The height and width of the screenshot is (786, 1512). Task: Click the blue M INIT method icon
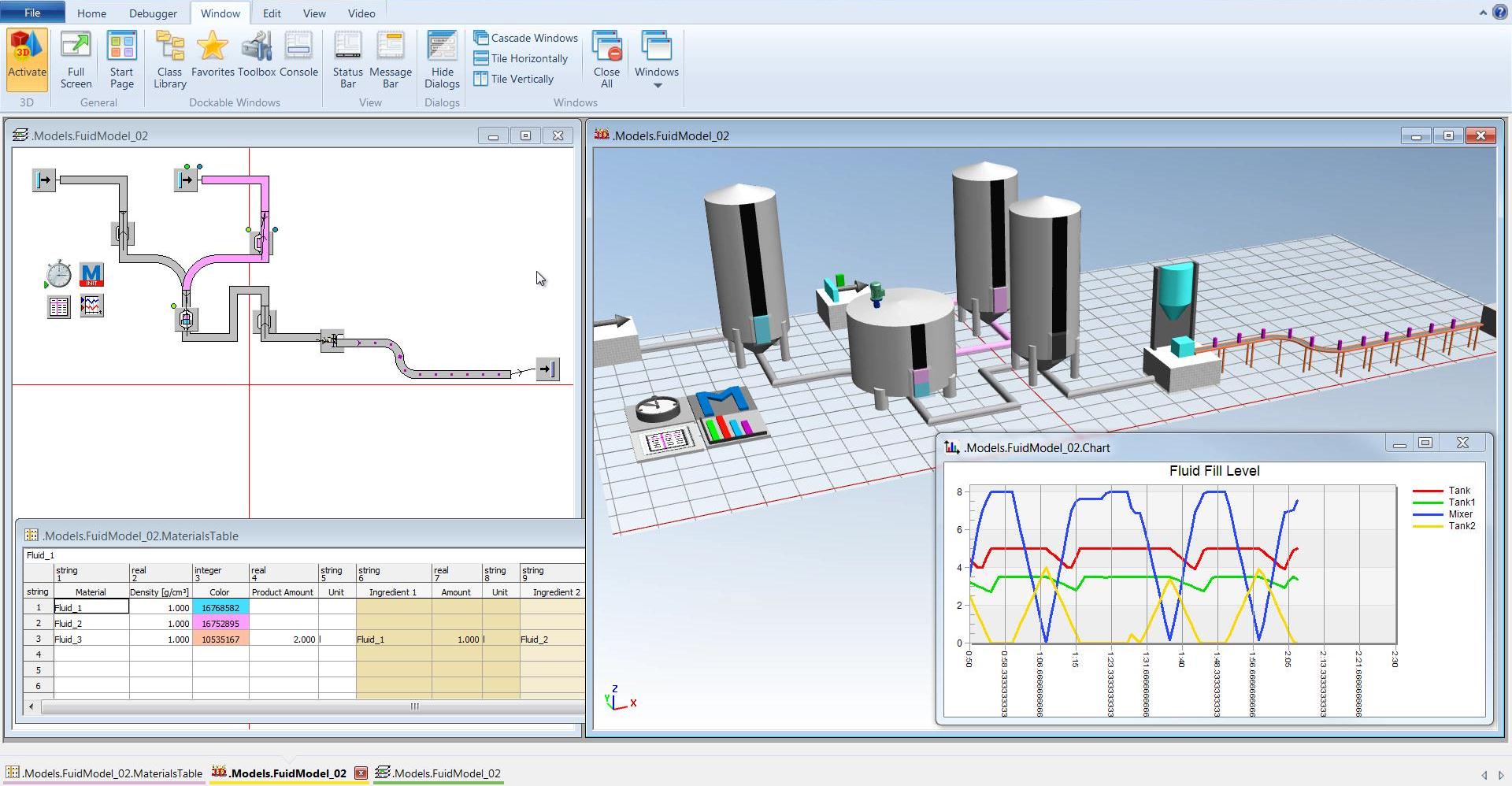(91, 275)
